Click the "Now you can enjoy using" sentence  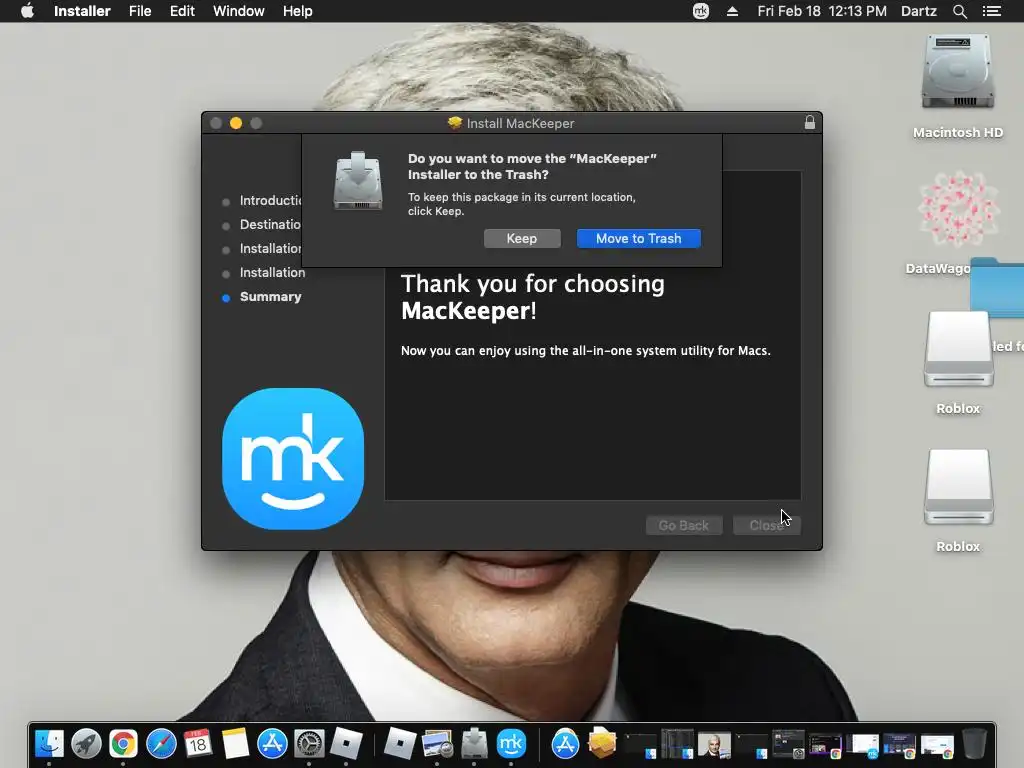click(x=586, y=351)
